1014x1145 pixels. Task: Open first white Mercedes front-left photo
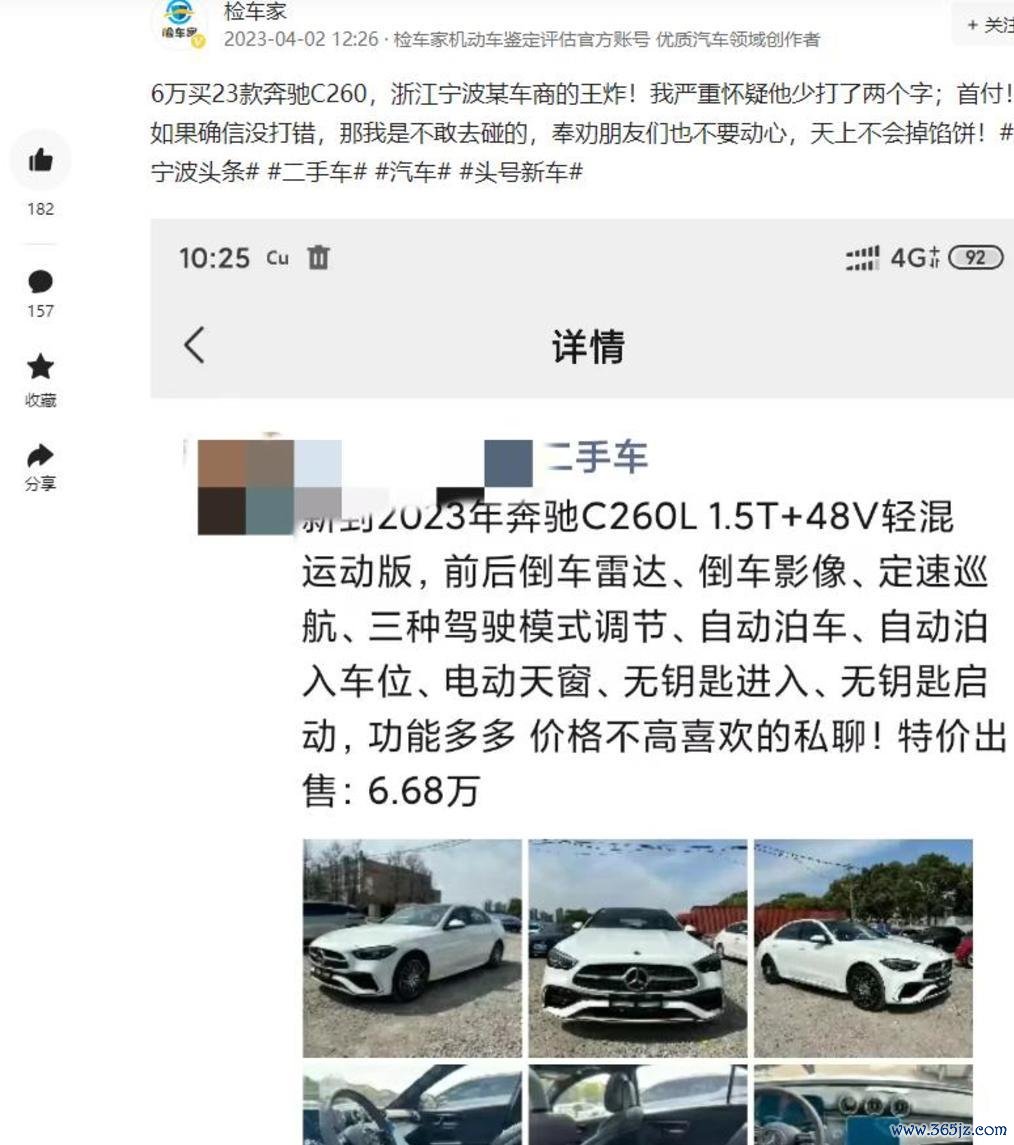412,948
